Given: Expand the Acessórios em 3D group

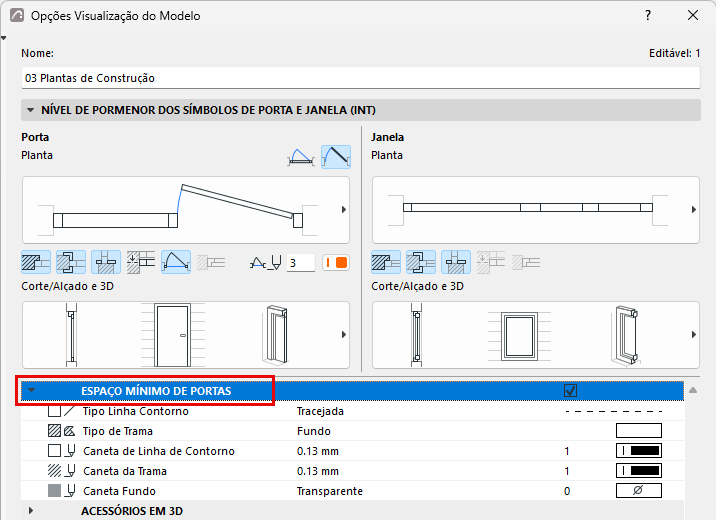Looking at the screenshot, I should pyautogui.click(x=31, y=510).
